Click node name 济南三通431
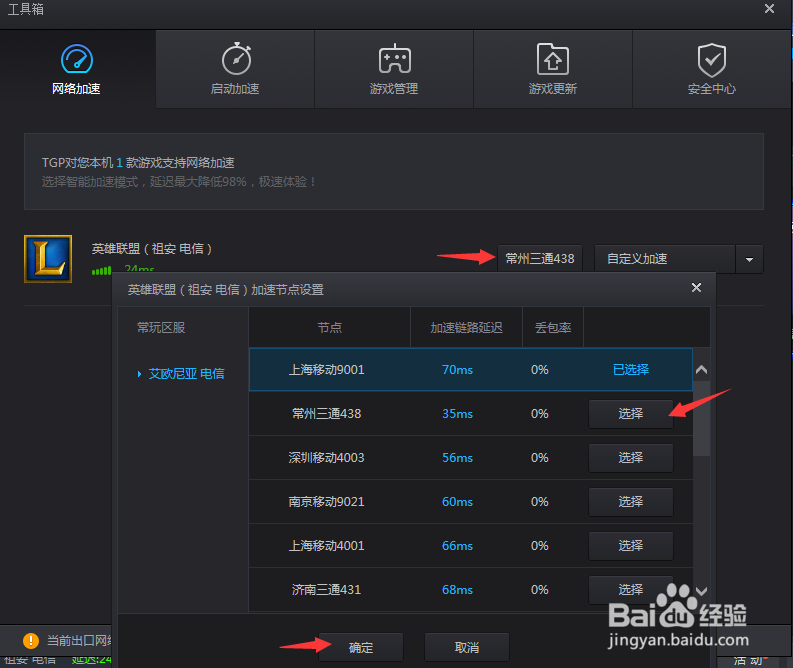The height and width of the screenshot is (668, 793). click(x=326, y=590)
